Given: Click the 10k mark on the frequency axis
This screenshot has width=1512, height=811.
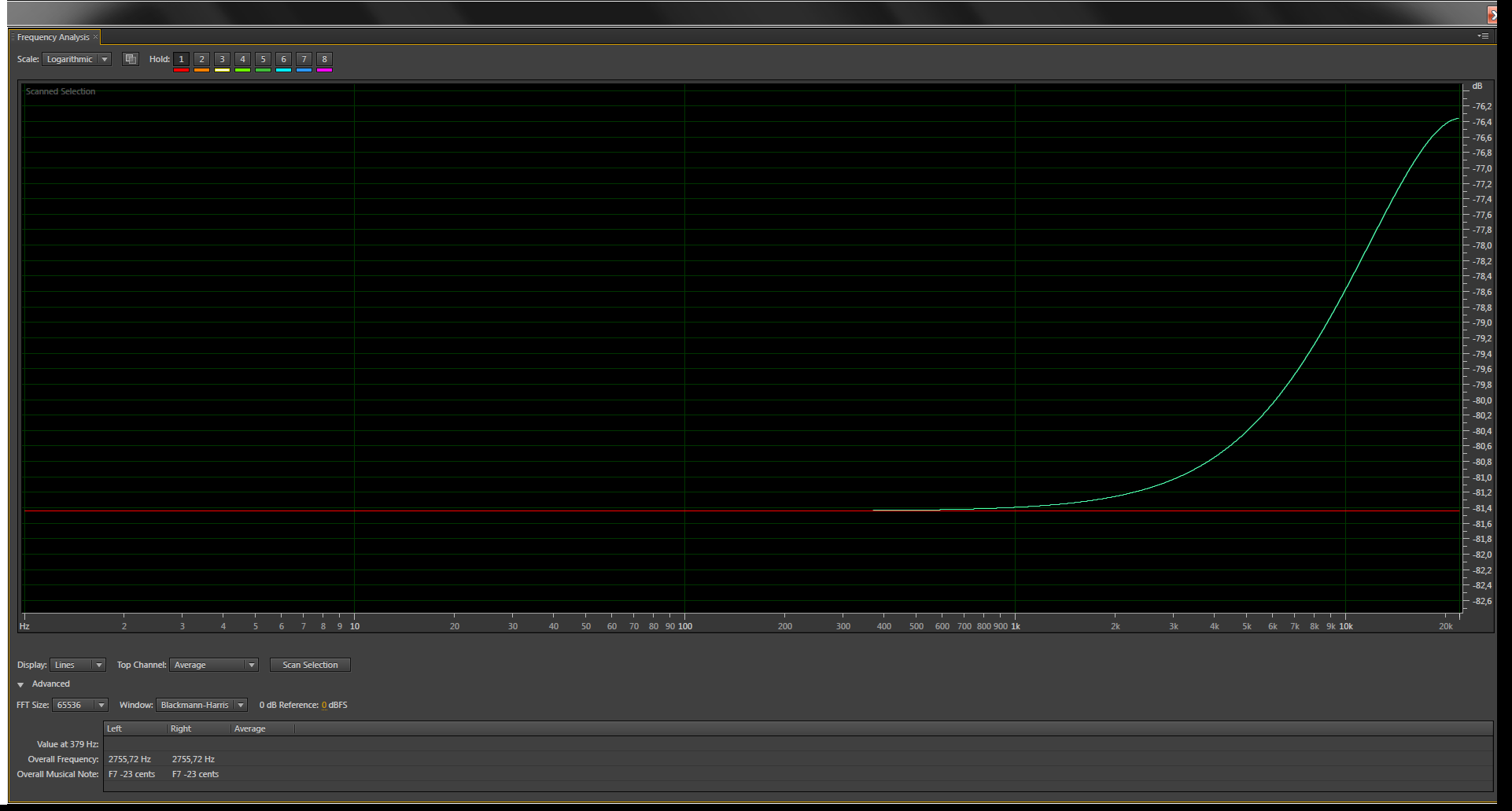Looking at the screenshot, I should pos(1346,626).
